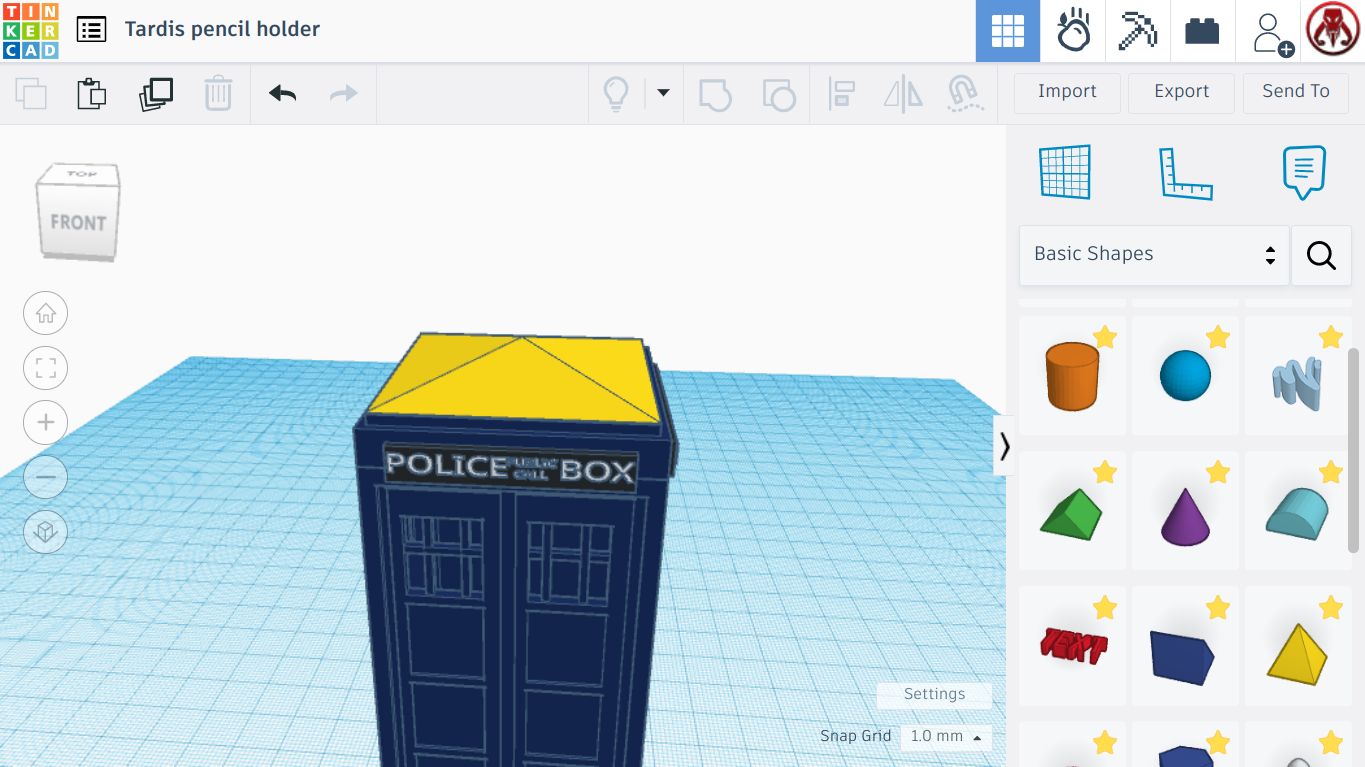Screen dimensions: 1365x767
Task: Open workplane Settings button
Action: tap(934, 695)
